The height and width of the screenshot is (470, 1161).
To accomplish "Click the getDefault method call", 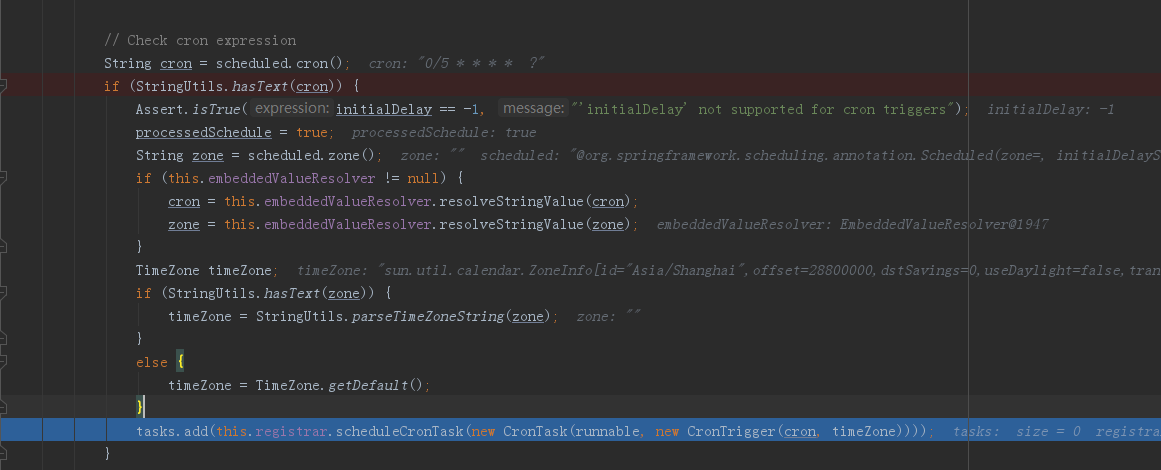I will 368,385.
